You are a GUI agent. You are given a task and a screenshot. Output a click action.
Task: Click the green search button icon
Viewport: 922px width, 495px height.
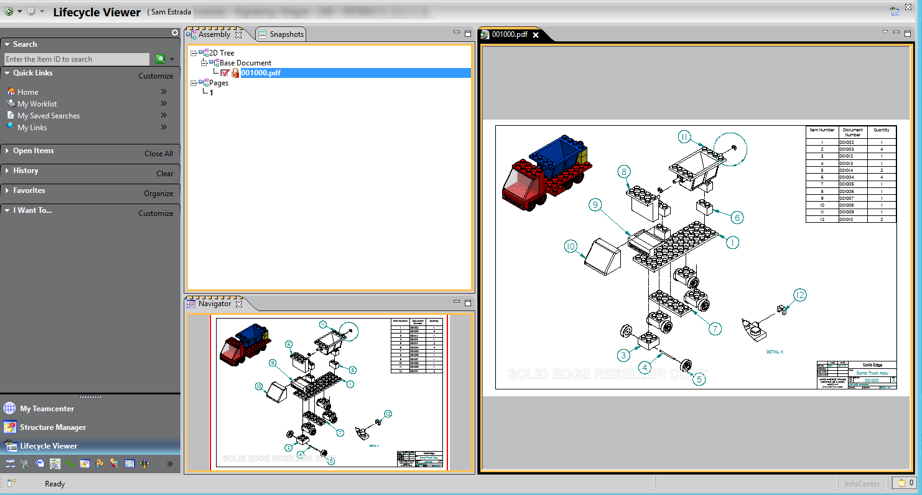coord(160,59)
